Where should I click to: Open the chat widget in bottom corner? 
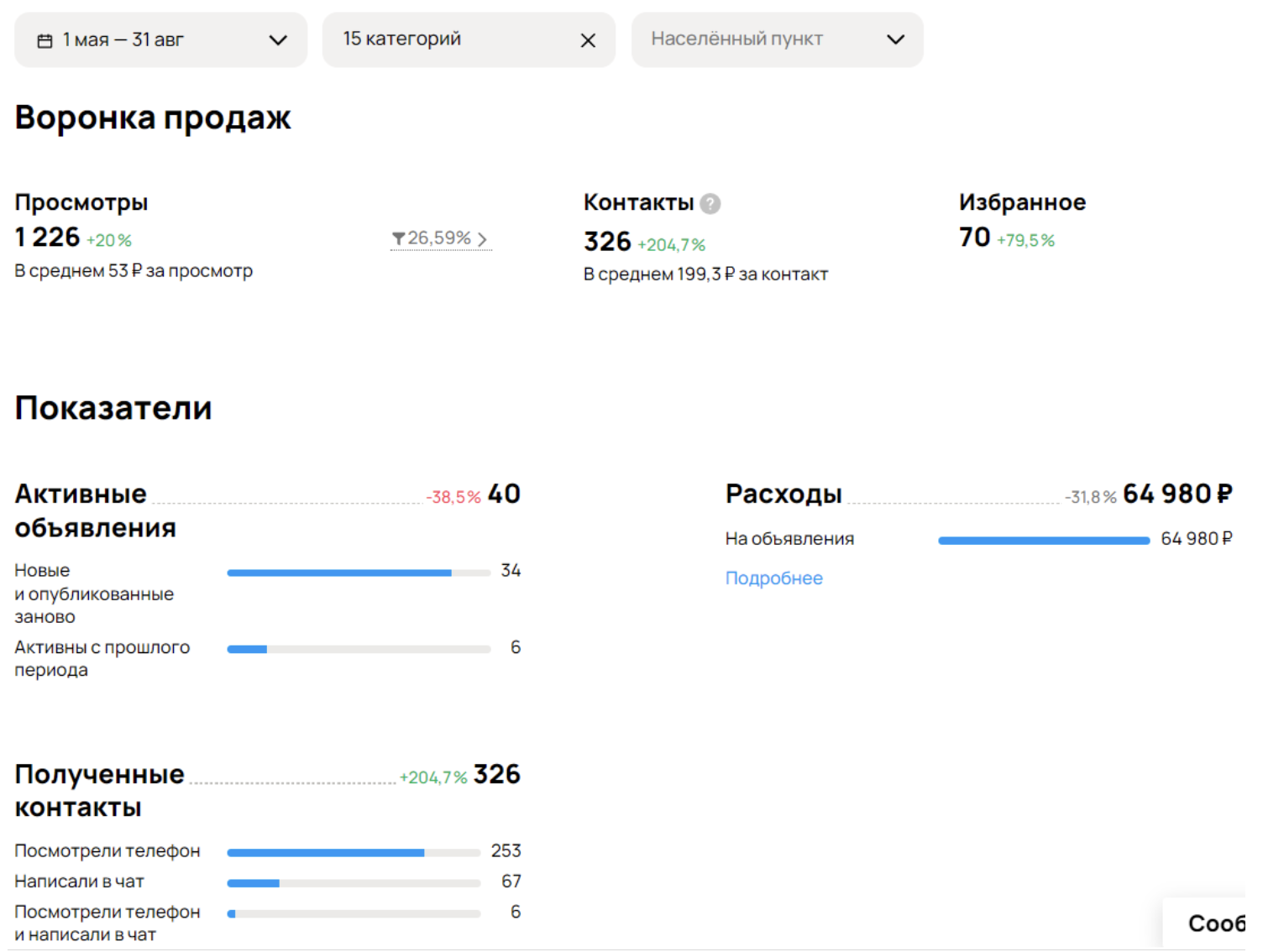(1212, 923)
